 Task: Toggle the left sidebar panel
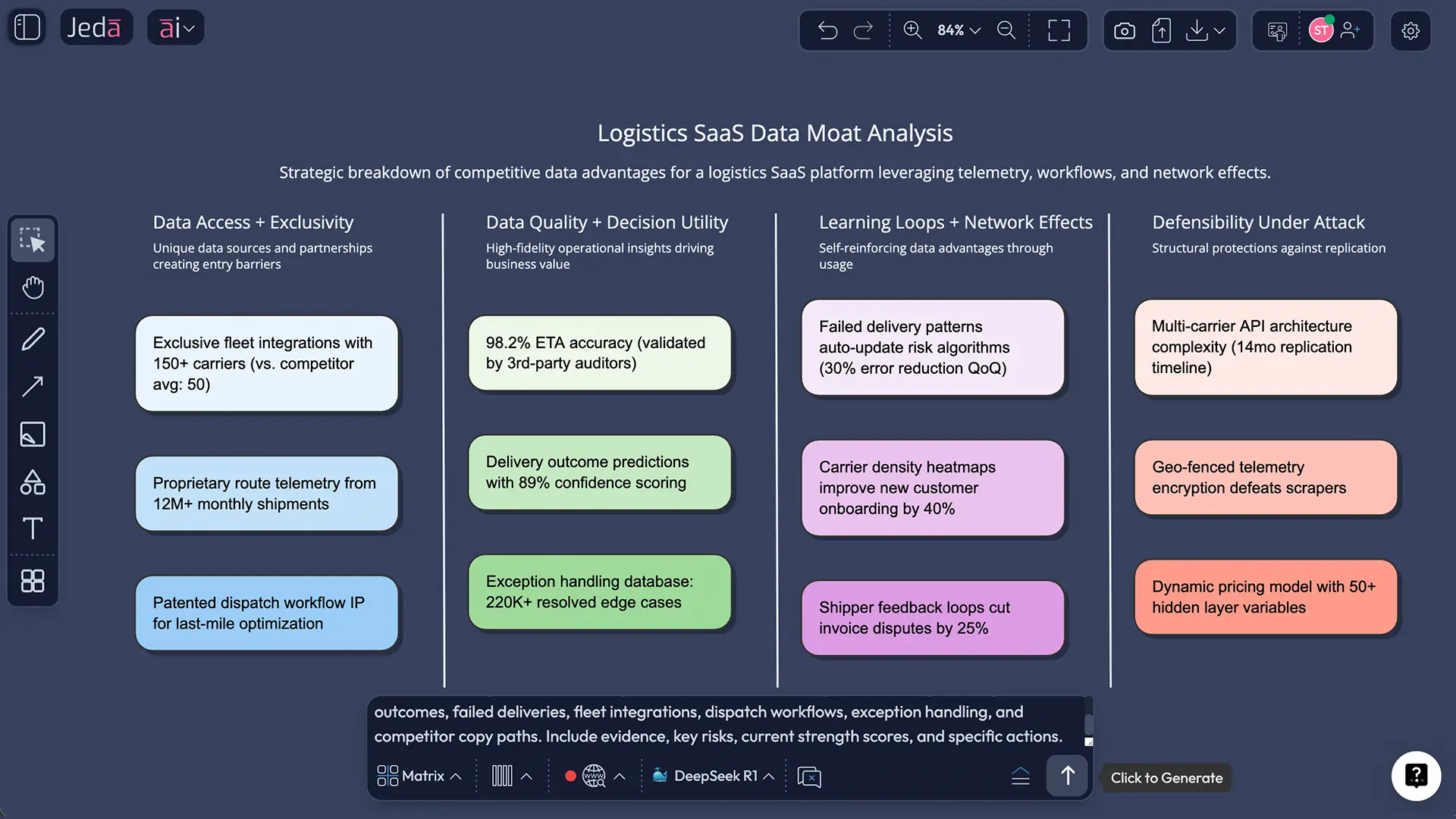[x=27, y=27]
